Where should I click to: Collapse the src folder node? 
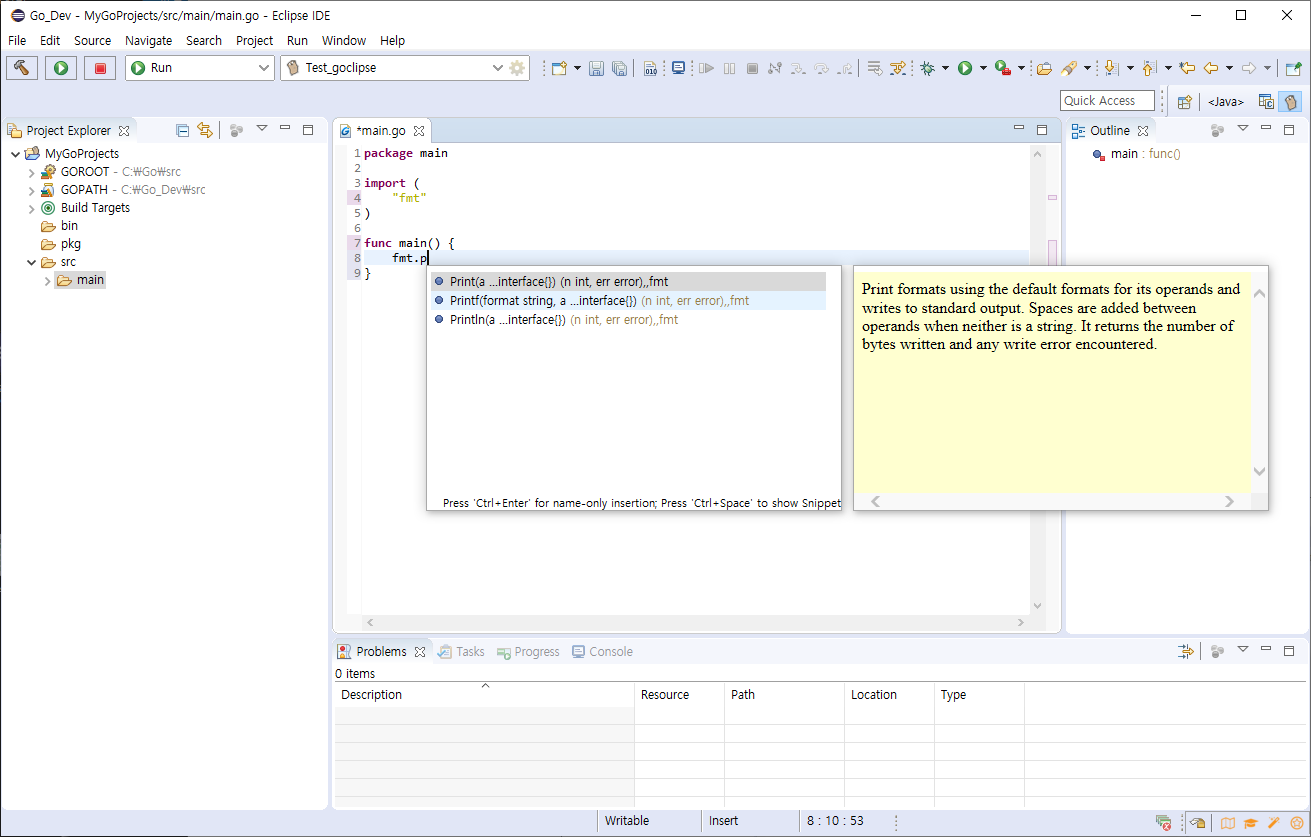point(31,262)
